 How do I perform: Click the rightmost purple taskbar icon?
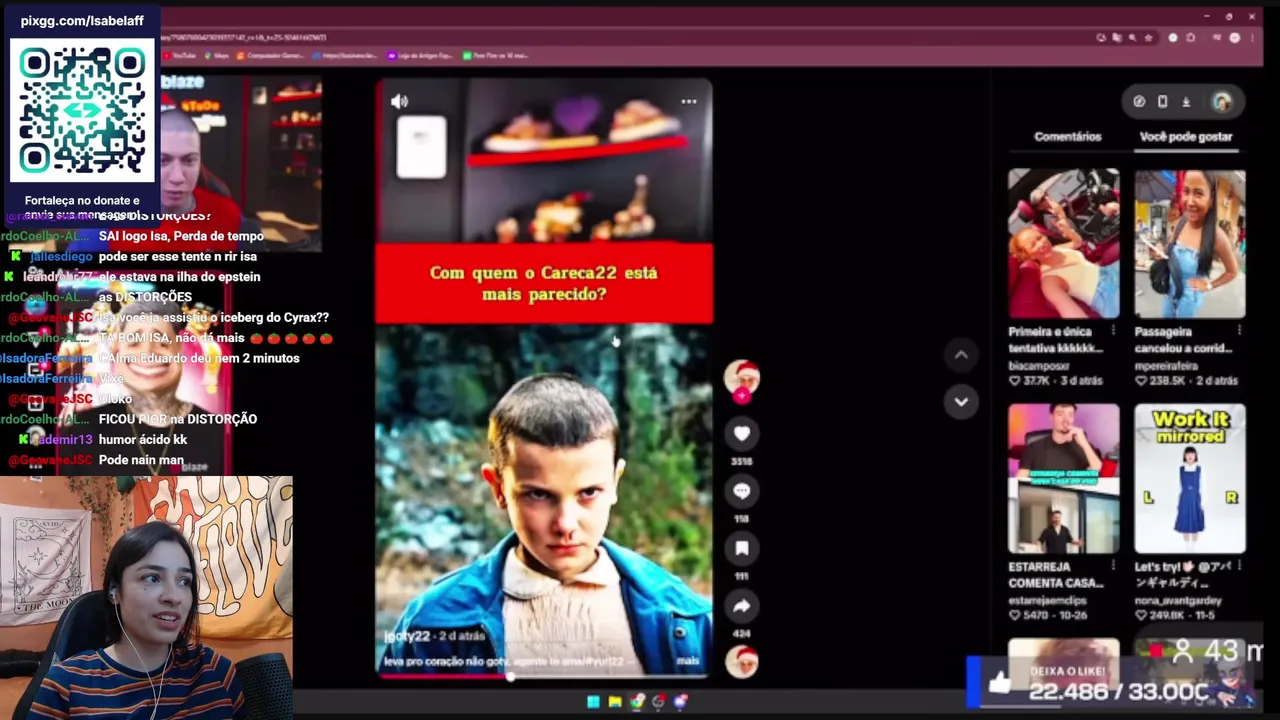click(x=681, y=702)
